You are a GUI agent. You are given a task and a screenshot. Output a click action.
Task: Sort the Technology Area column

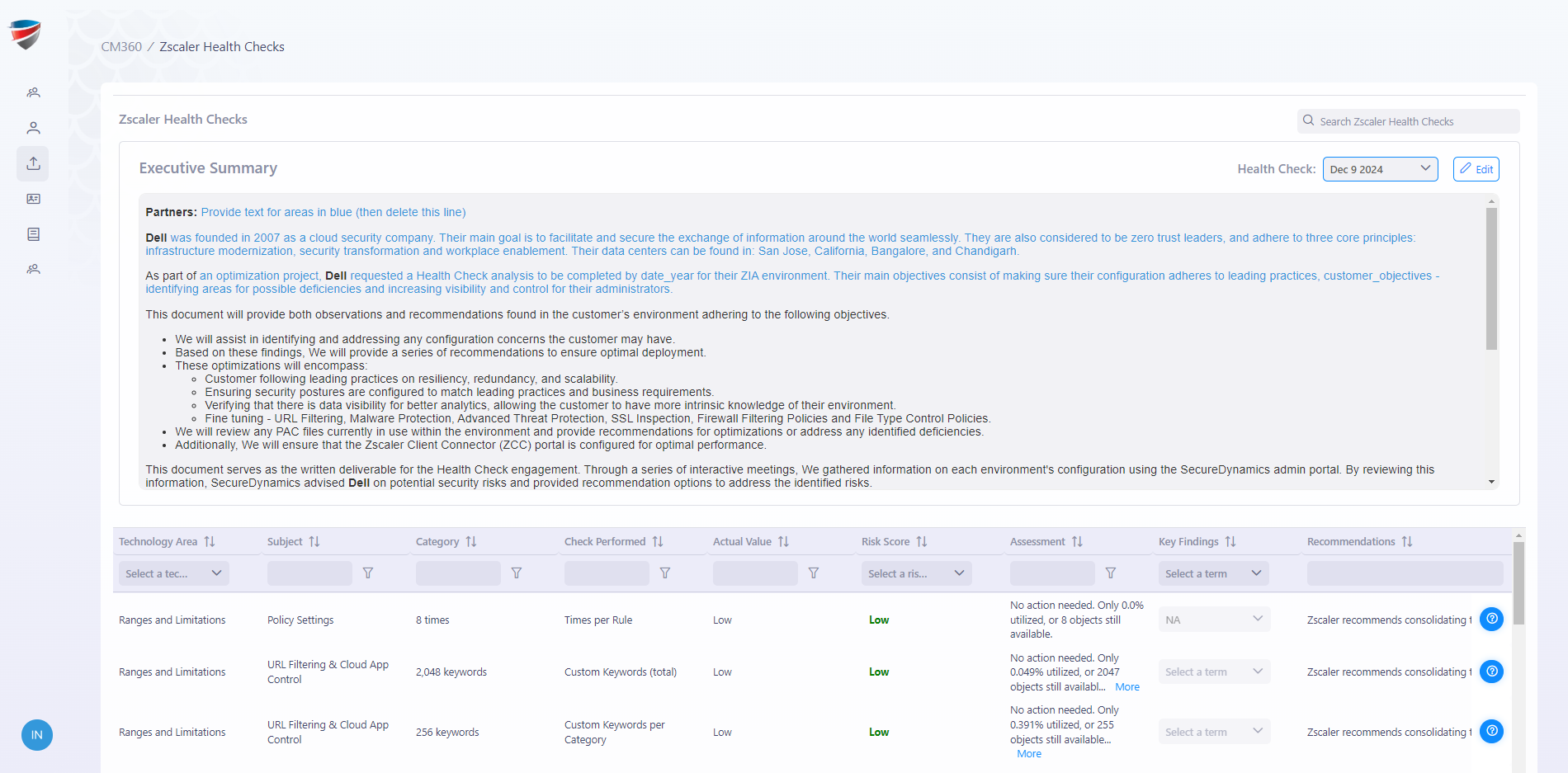(210, 542)
